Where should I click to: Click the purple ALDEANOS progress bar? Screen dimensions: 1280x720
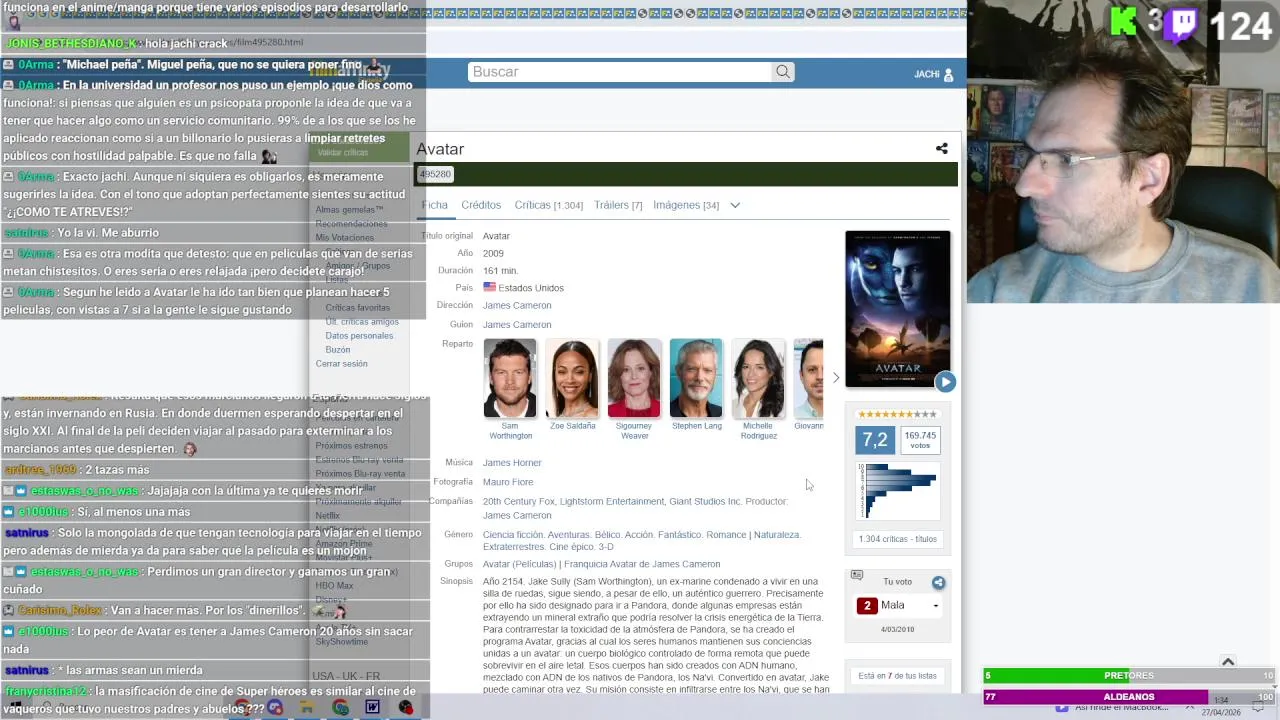(1129, 697)
